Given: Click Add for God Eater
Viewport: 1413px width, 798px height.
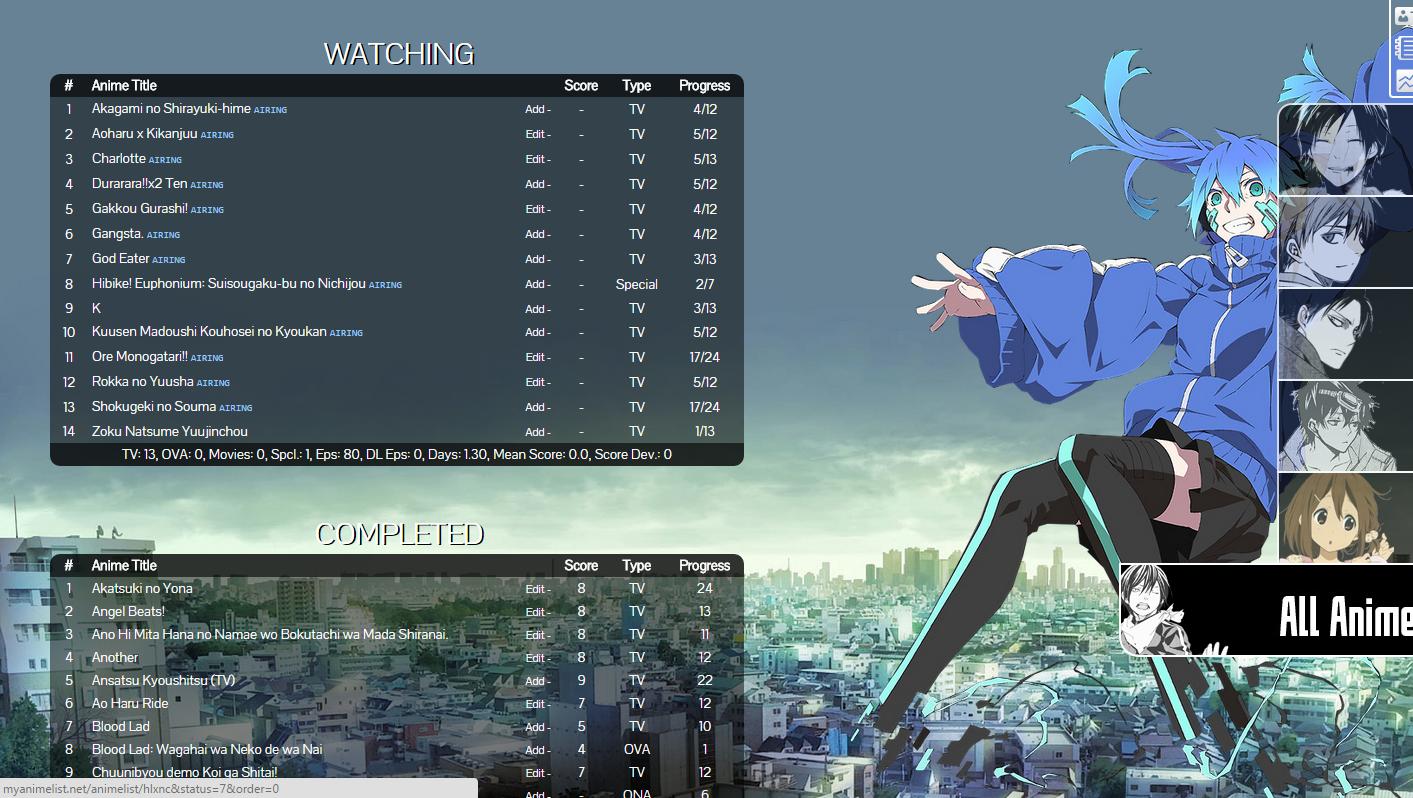Looking at the screenshot, I should coord(535,260).
